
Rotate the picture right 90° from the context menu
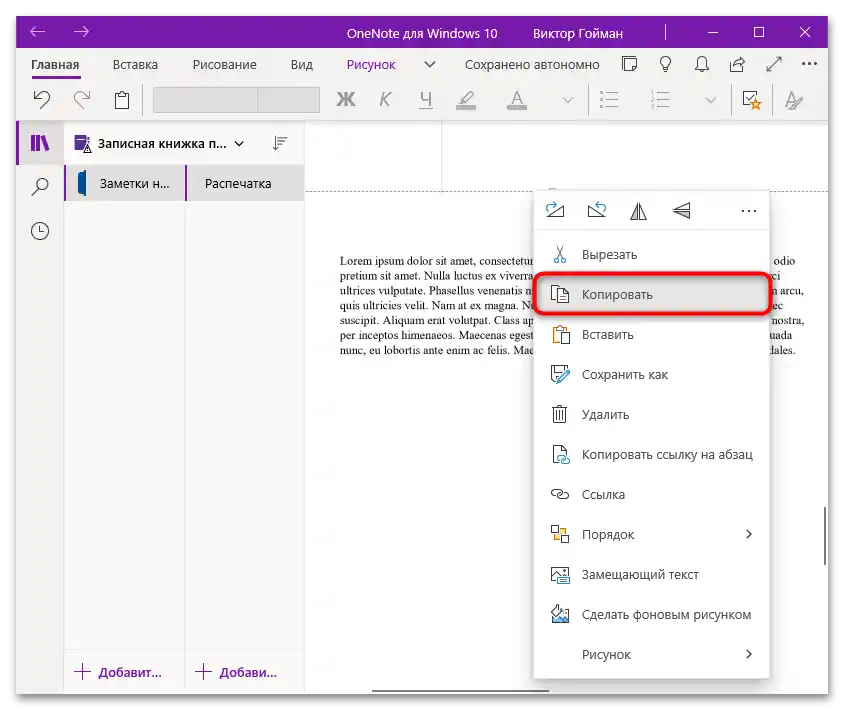pyautogui.click(x=555, y=210)
